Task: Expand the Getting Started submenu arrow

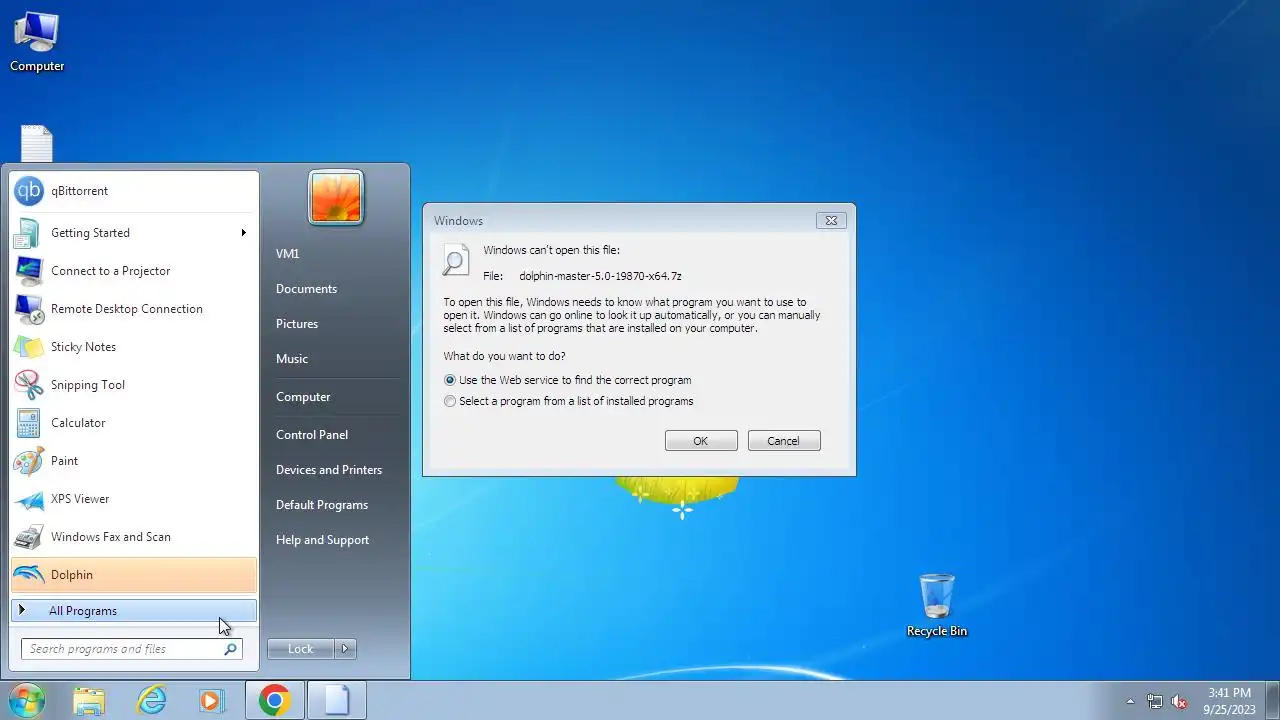Action: (243, 233)
